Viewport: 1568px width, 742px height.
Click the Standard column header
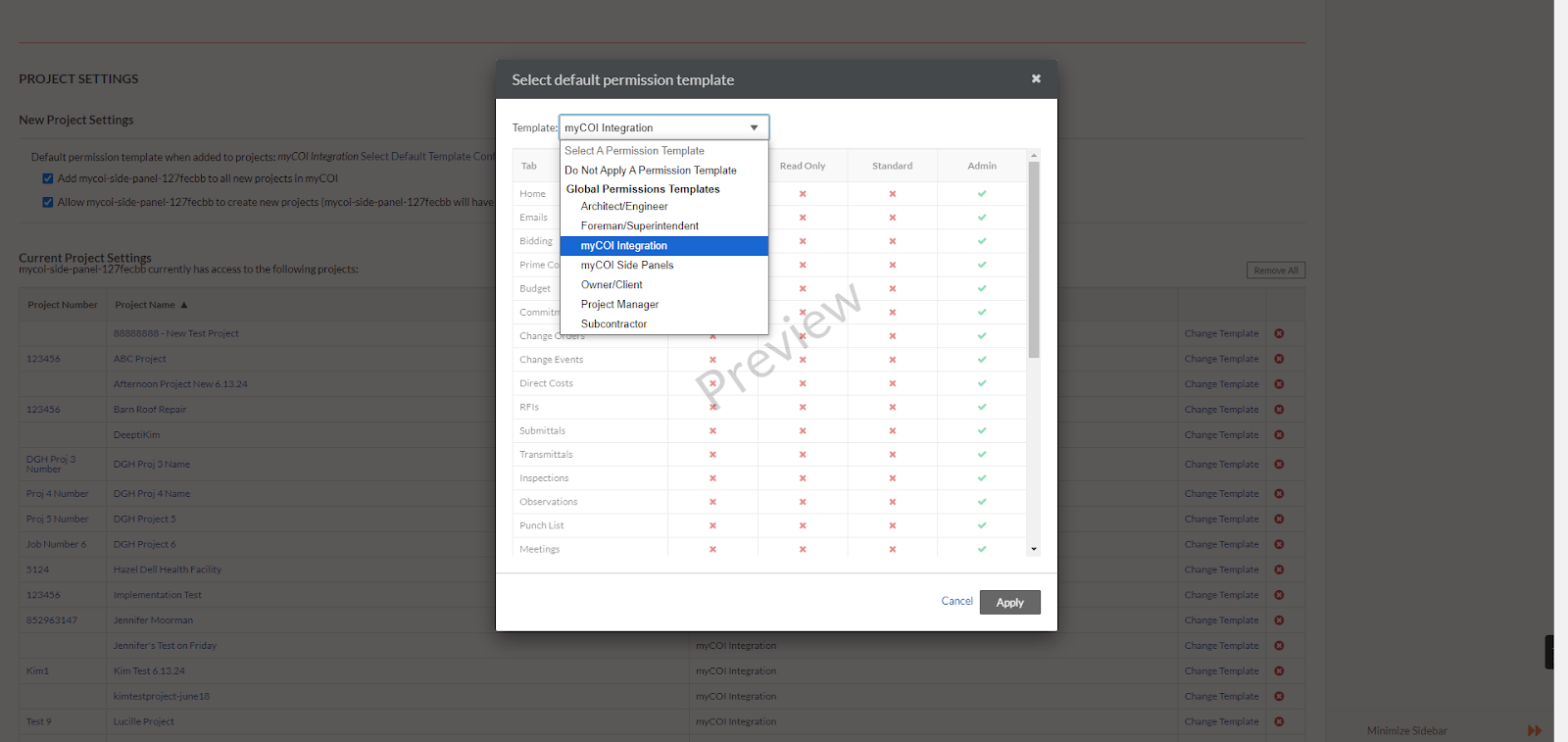point(893,167)
